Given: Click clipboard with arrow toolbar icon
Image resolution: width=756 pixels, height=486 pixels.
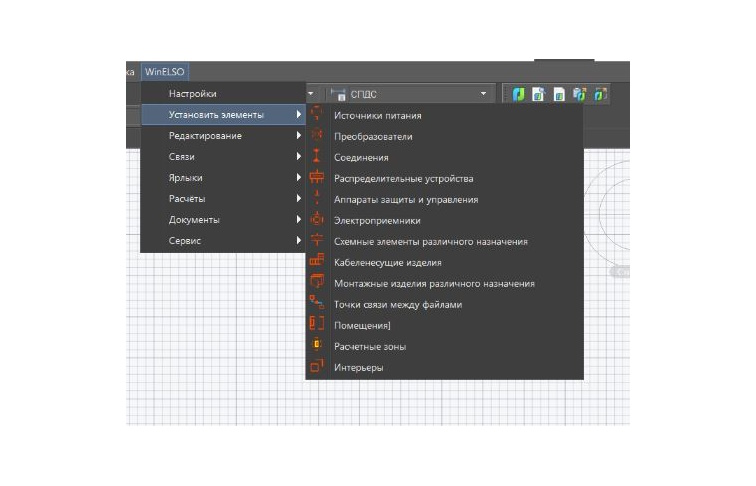Looking at the screenshot, I should tap(580, 94).
